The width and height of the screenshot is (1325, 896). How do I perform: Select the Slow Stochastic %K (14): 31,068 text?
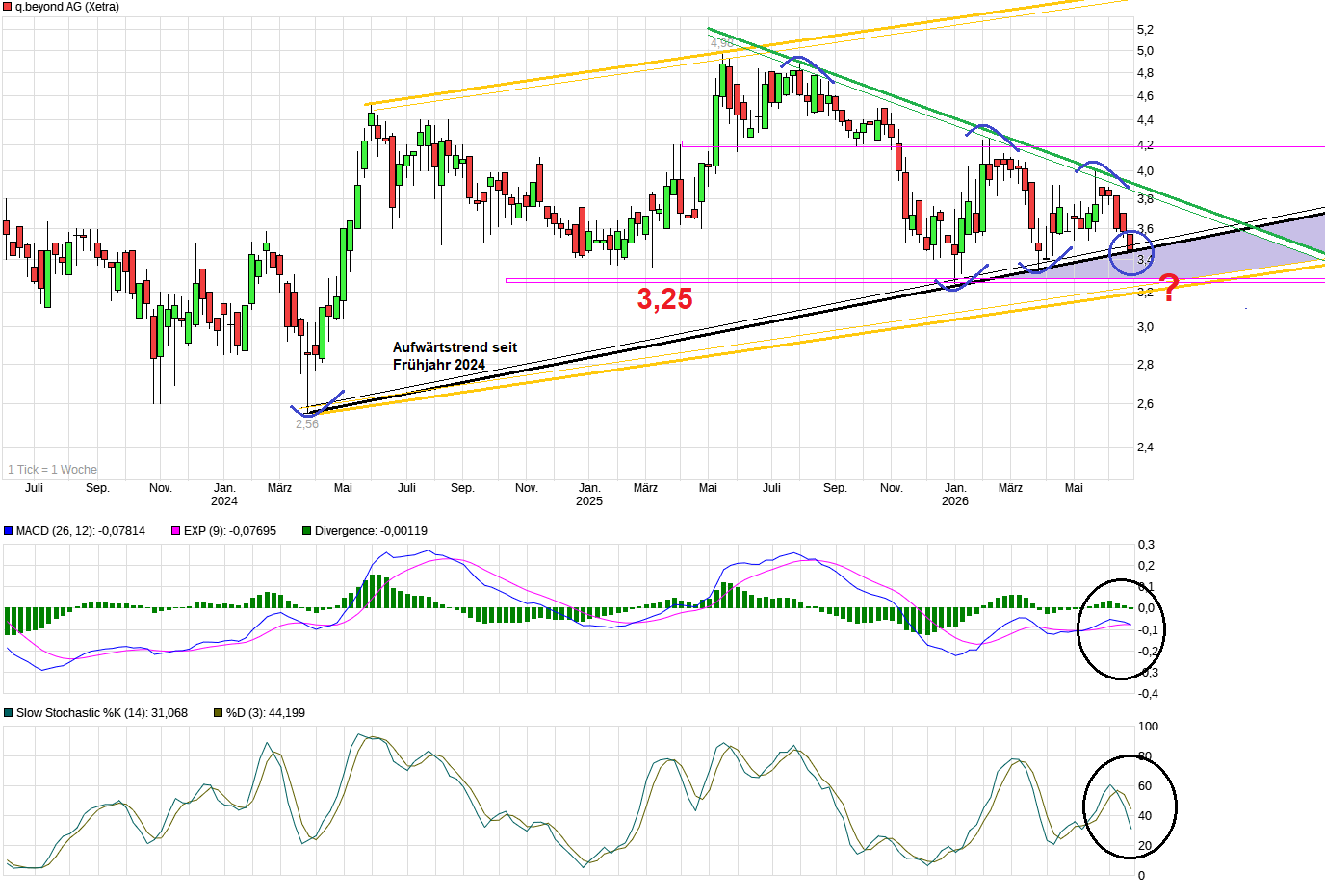pos(102,713)
